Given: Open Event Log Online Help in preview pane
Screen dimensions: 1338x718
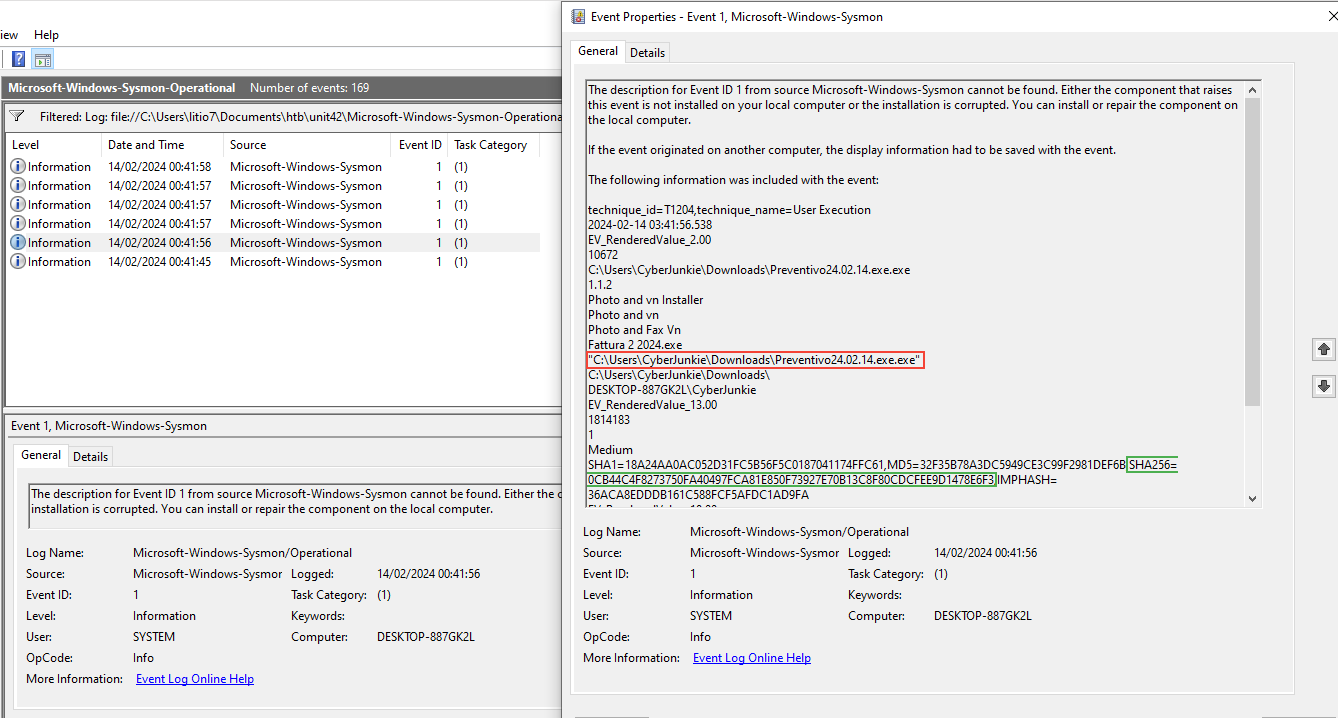Looking at the screenshot, I should pyautogui.click(x=195, y=679).
